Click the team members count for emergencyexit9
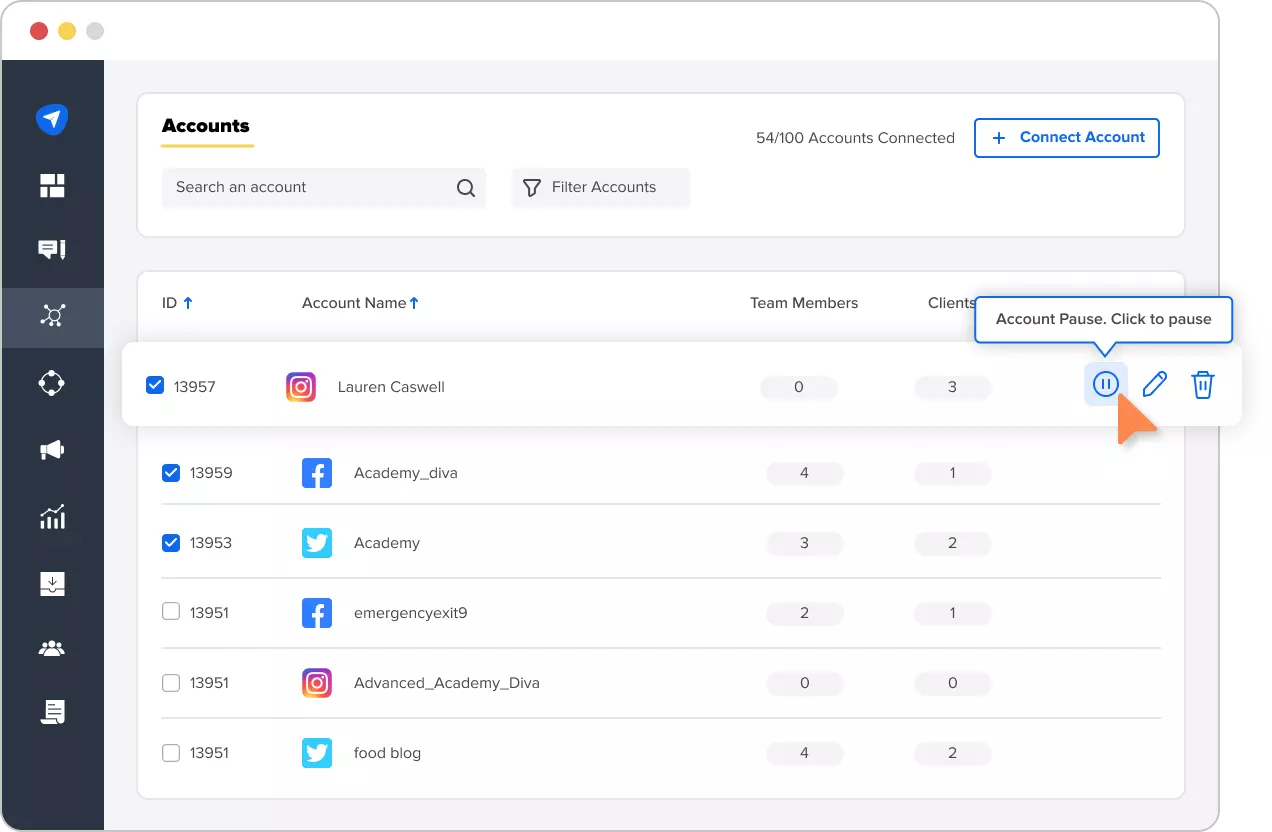This screenshot has width=1272, height=832. [x=805, y=613]
